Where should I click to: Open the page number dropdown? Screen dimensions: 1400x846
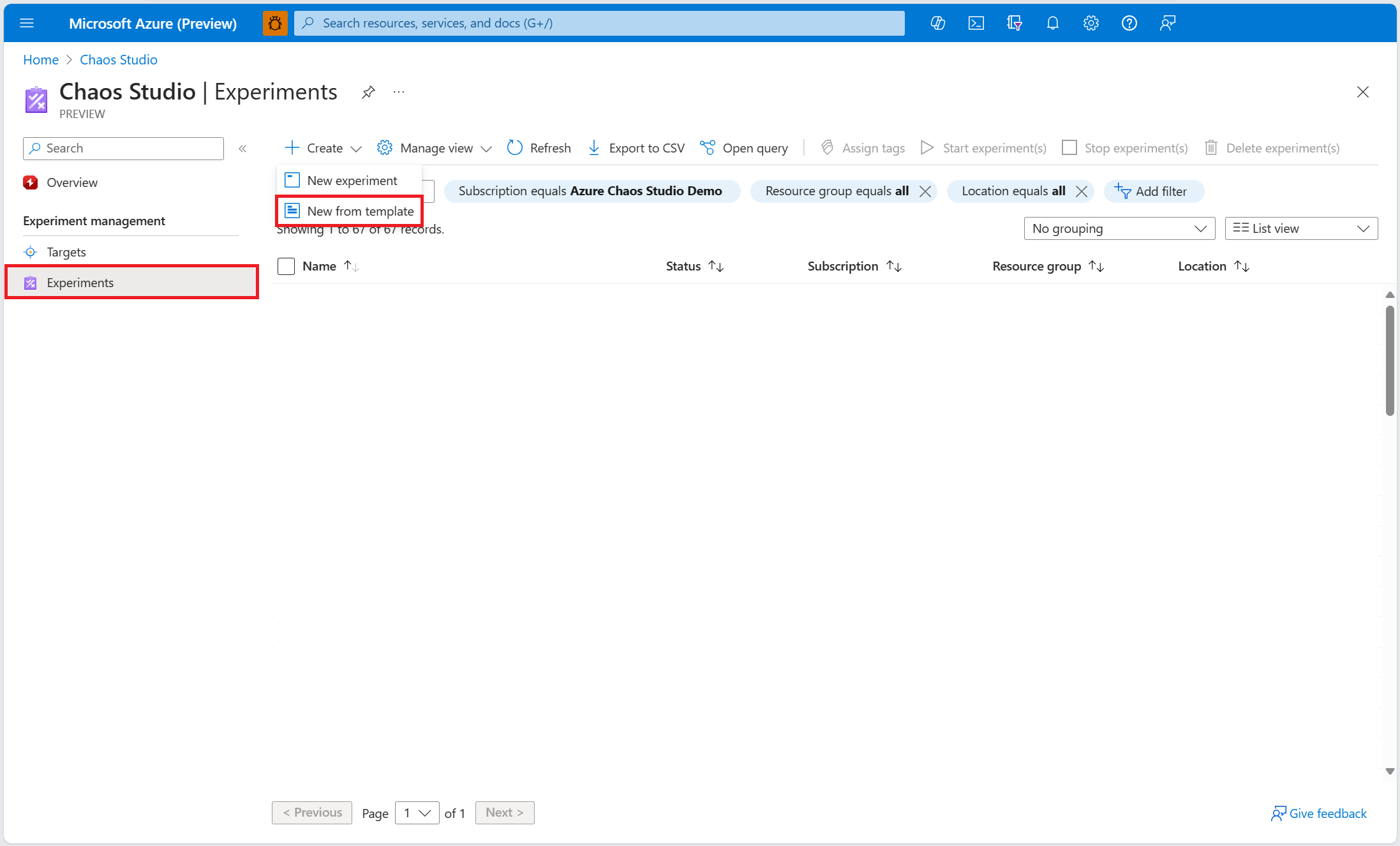tap(417, 813)
